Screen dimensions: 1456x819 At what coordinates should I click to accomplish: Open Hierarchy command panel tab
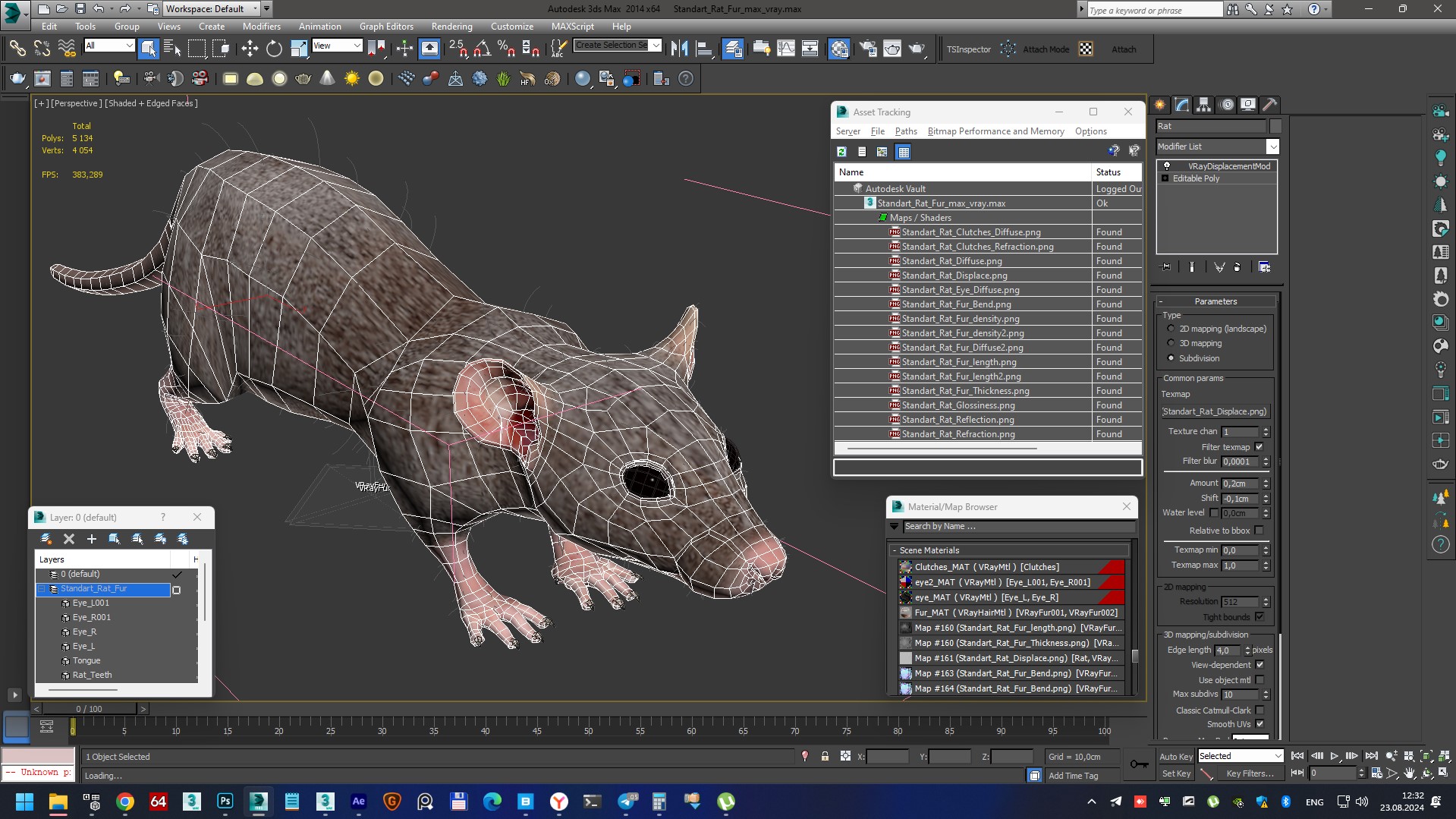(x=1204, y=105)
